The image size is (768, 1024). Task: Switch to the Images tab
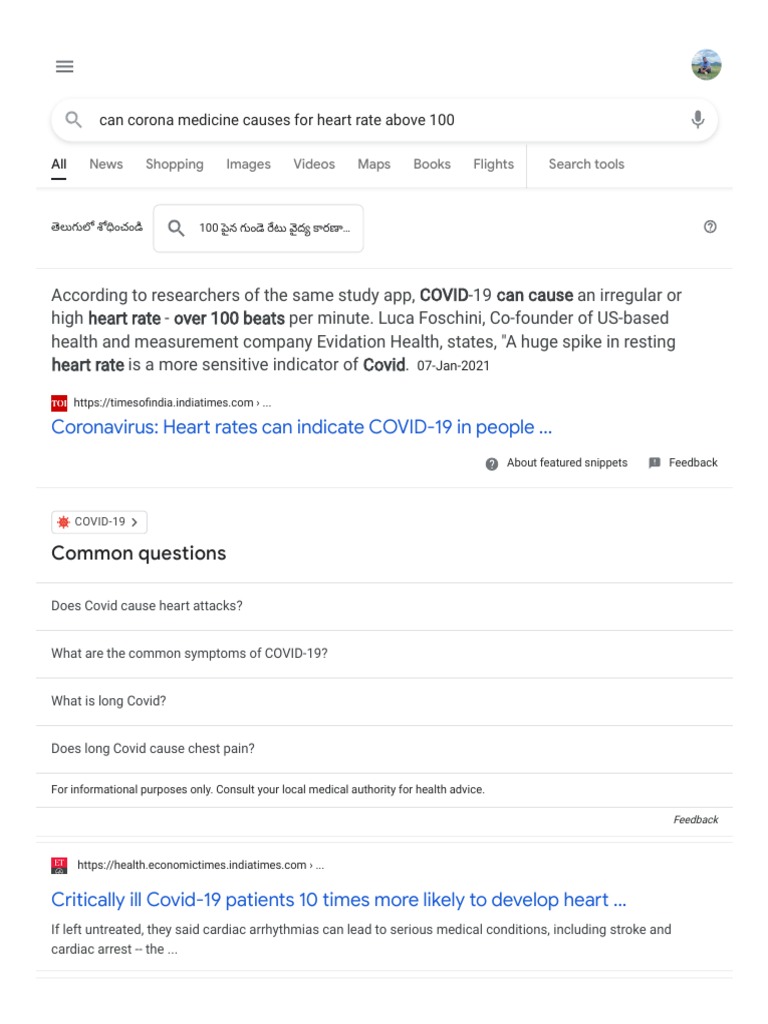(248, 165)
